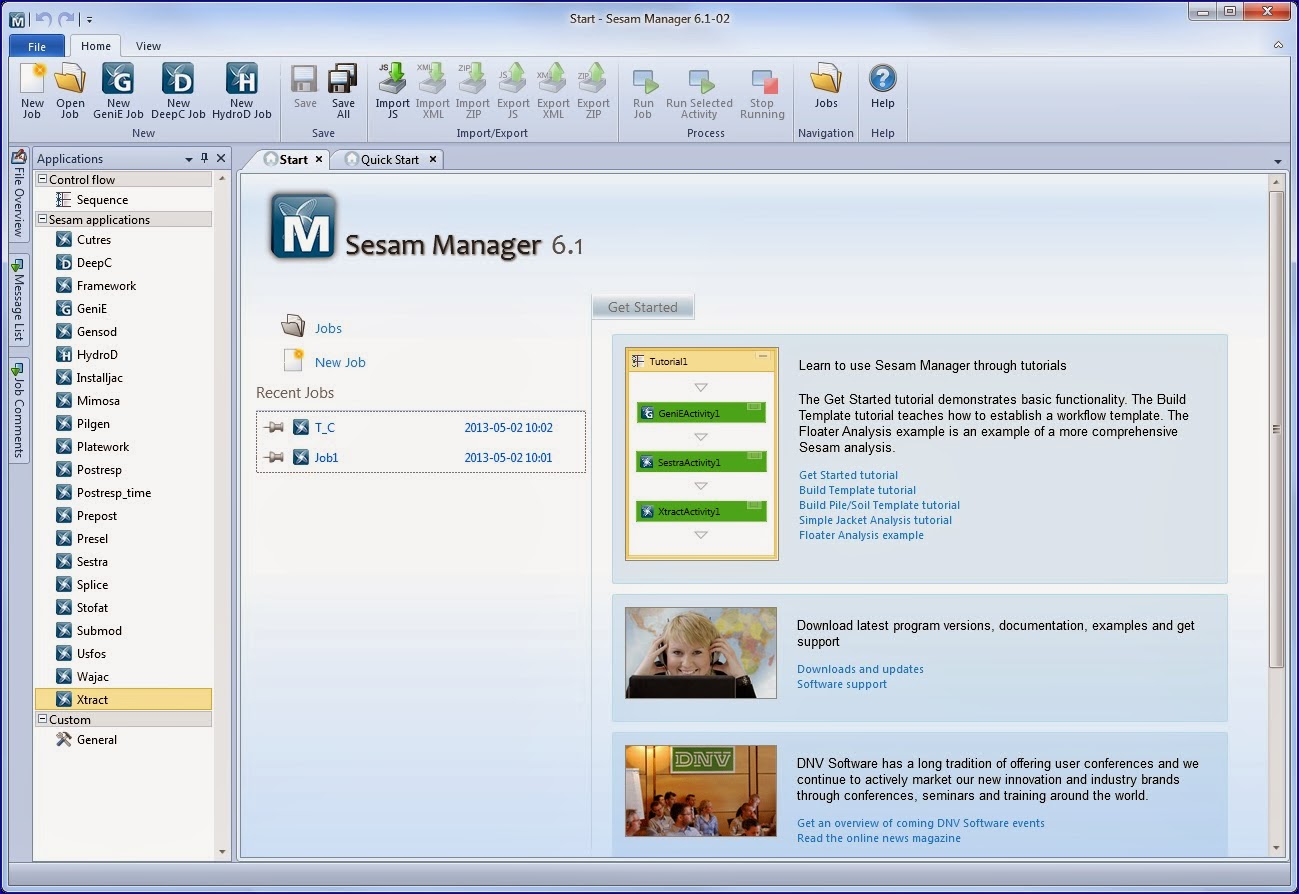Close the Applications panel
The width and height of the screenshot is (1299, 894).
click(x=221, y=159)
